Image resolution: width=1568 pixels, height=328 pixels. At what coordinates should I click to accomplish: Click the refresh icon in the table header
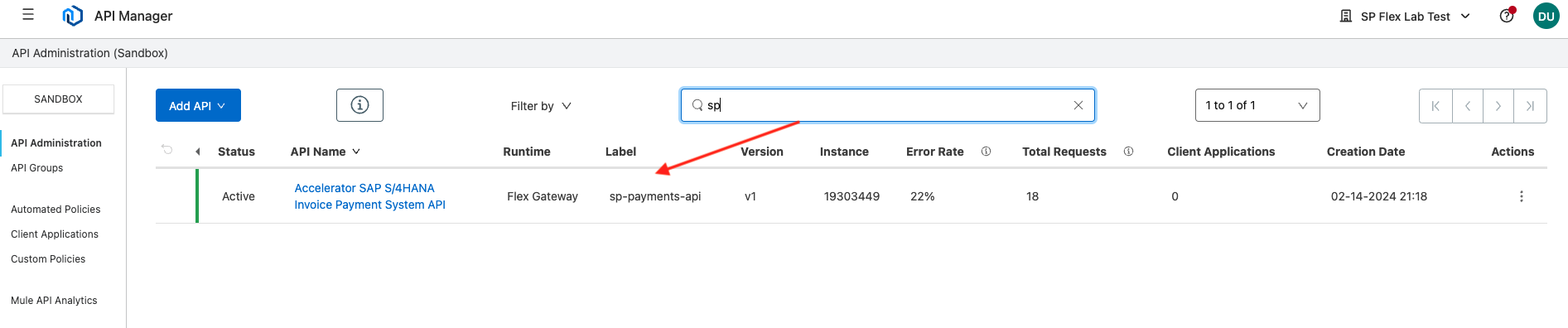pyautogui.click(x=167, y=150)
